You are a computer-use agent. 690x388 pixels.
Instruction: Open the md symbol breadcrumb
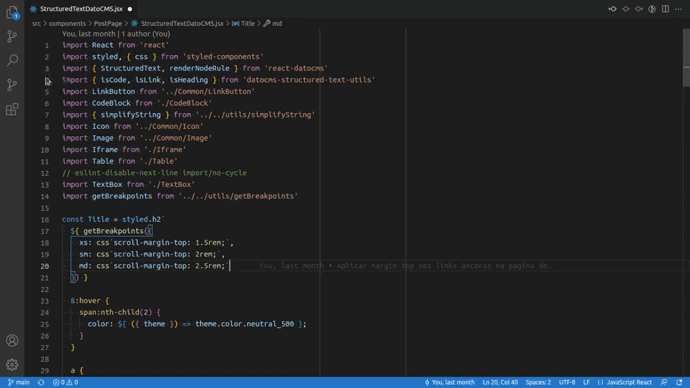click(x=273, y=23)
